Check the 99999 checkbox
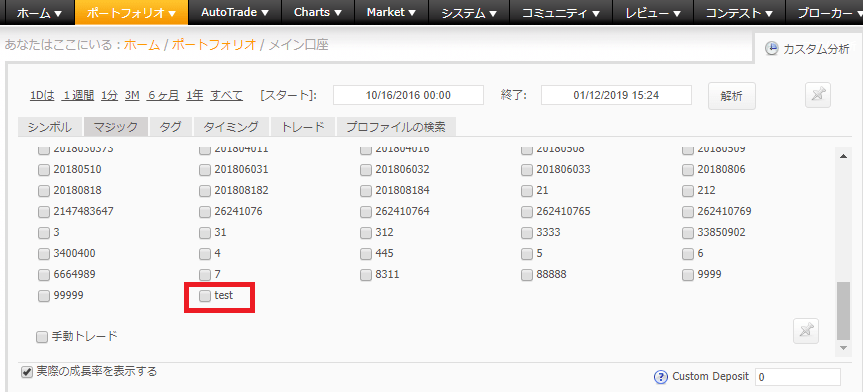Viewport: 863px width, 392px height. [x=43, y=296]
